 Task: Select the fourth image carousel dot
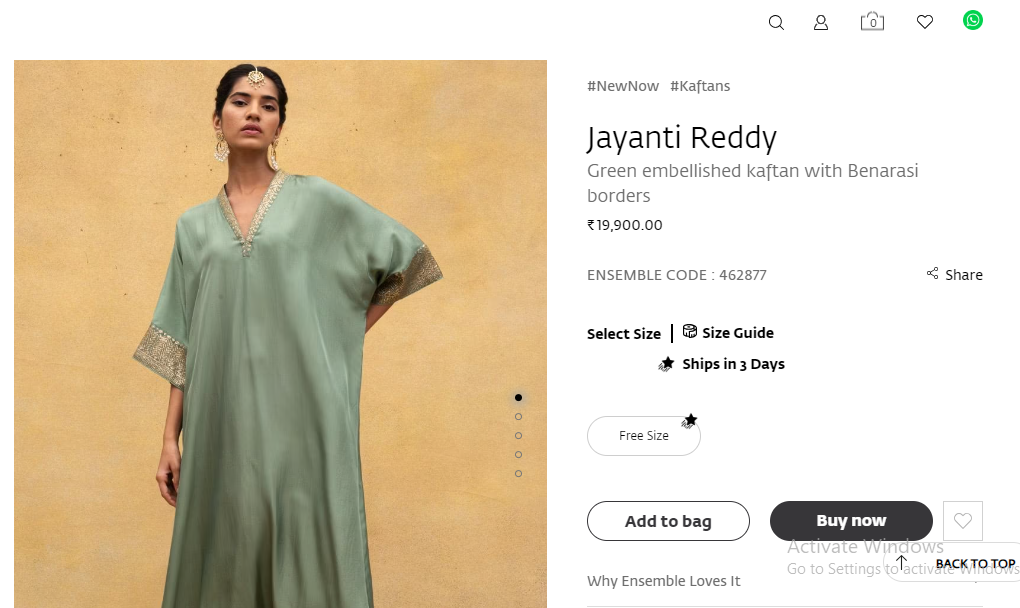tap(518, 455)
